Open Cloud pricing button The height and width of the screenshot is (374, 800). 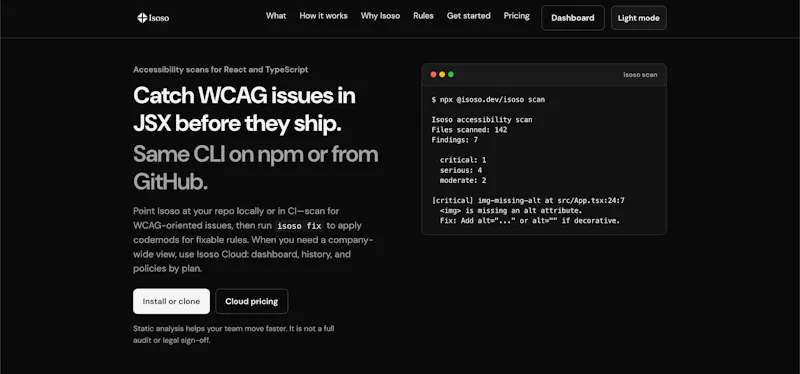point(252,301)
